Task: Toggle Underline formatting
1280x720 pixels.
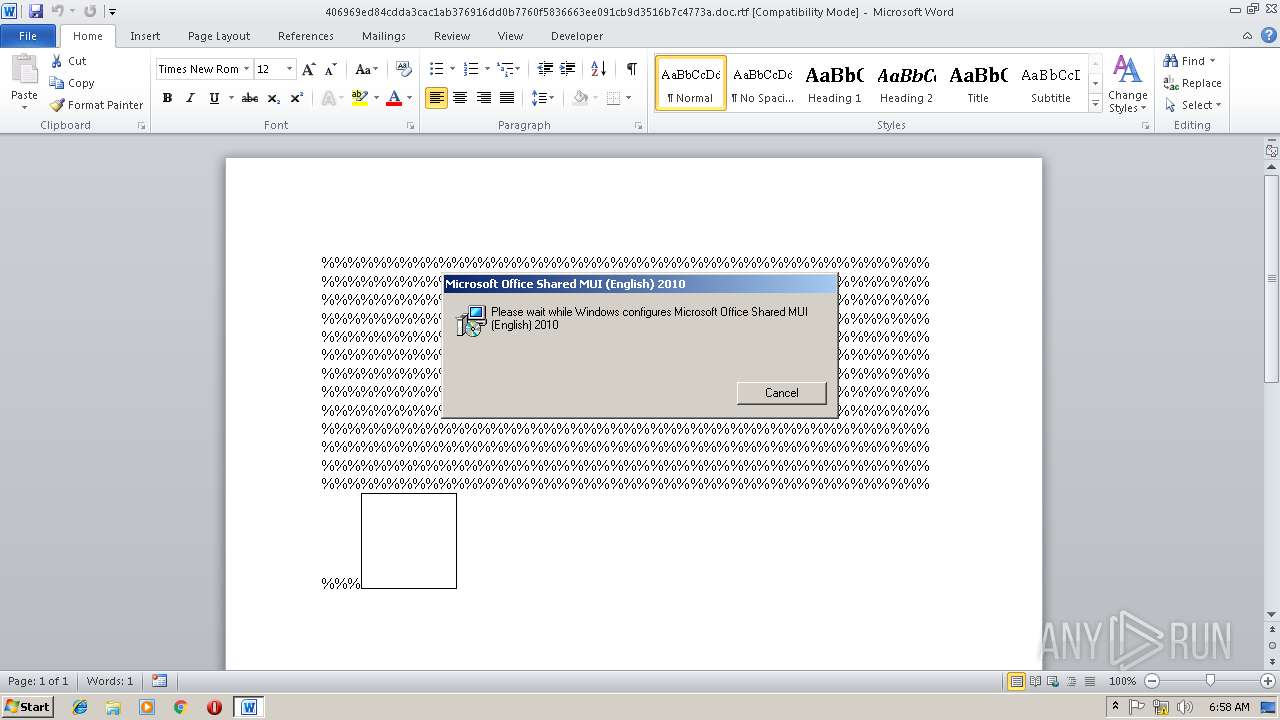Action: point(214,98)
